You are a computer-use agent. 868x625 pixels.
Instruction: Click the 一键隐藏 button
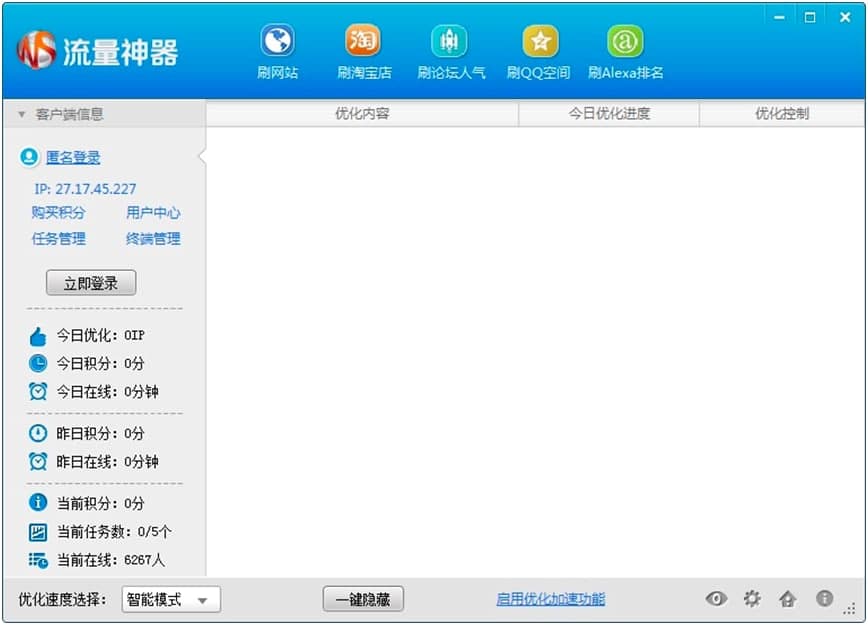click(x=363, y=599)
